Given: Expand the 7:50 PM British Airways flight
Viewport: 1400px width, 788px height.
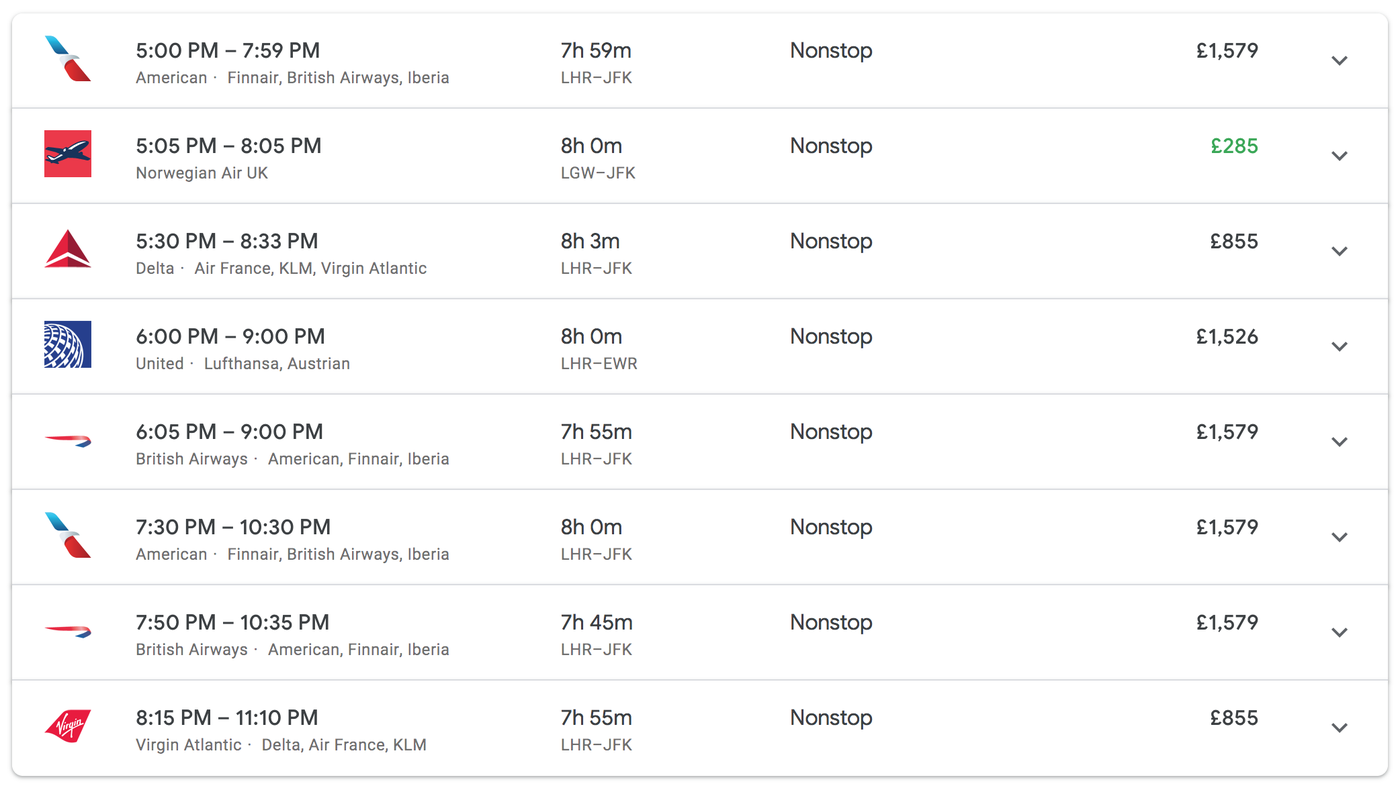Looking at the screenshot, I should click(1339, 632).
